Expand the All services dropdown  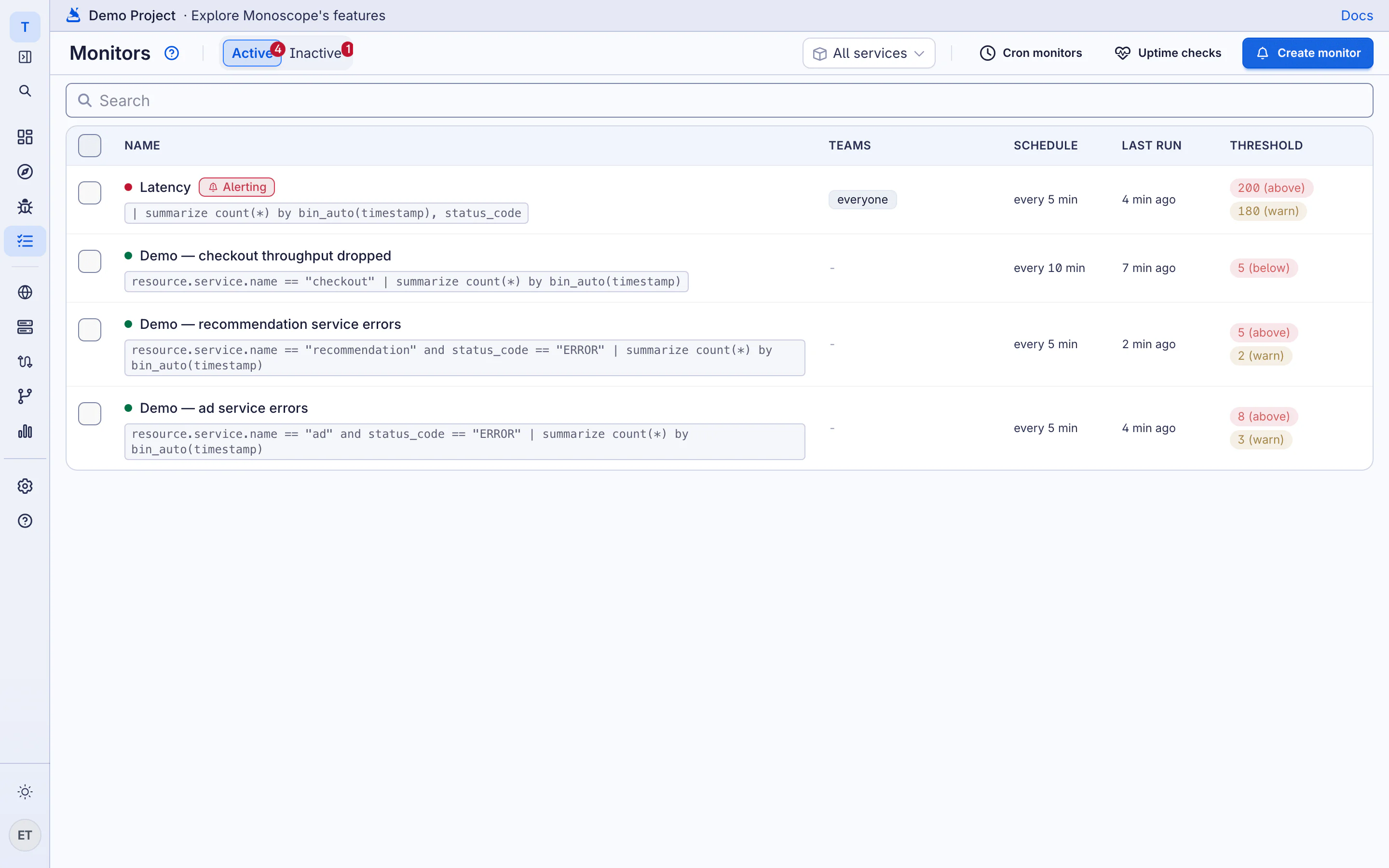click(869, 54)
